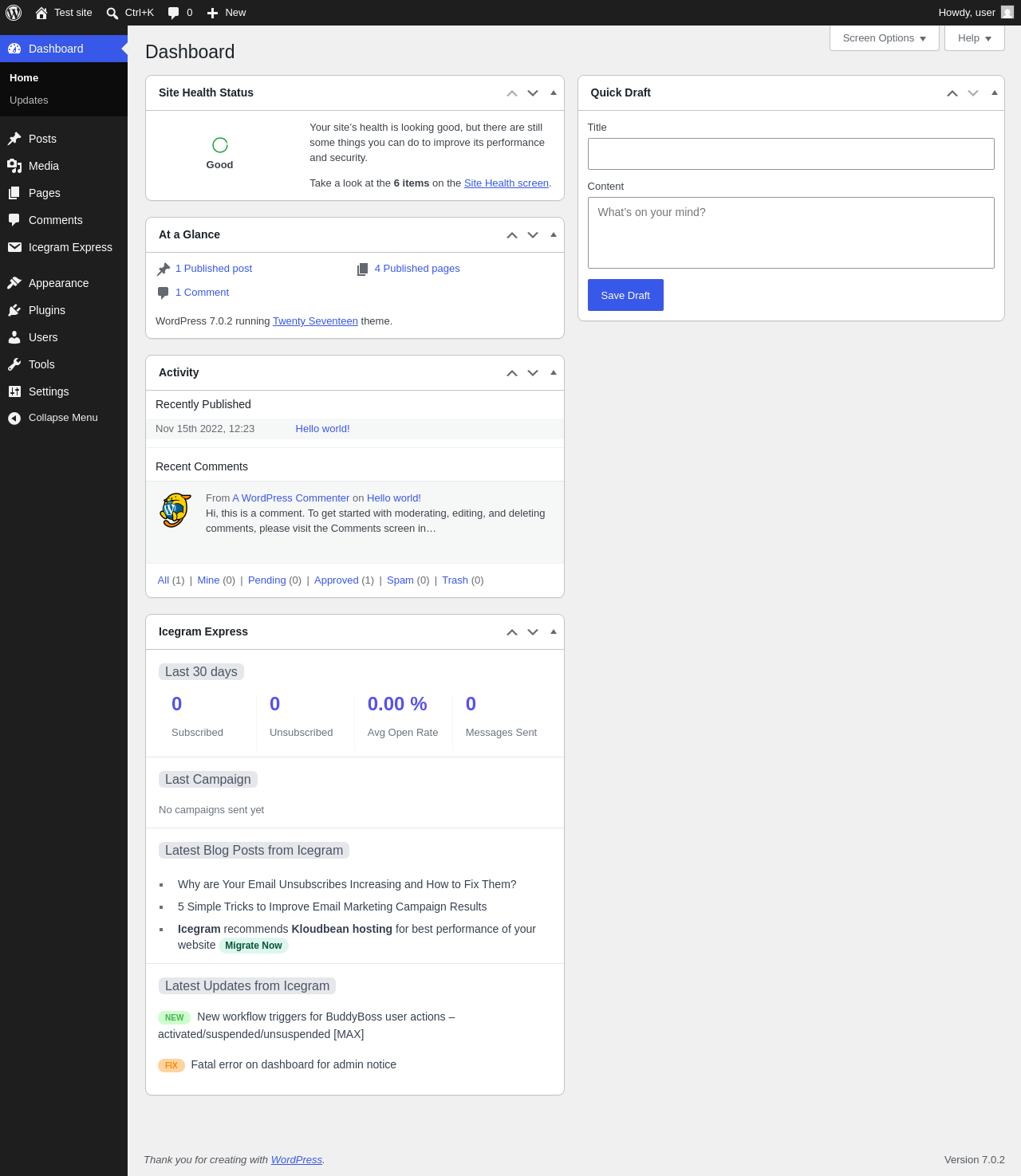The width and height of the screenshot is (1021, 1176).
Task: Toggle the Site Health Status panel
Action: click(554, 93)
